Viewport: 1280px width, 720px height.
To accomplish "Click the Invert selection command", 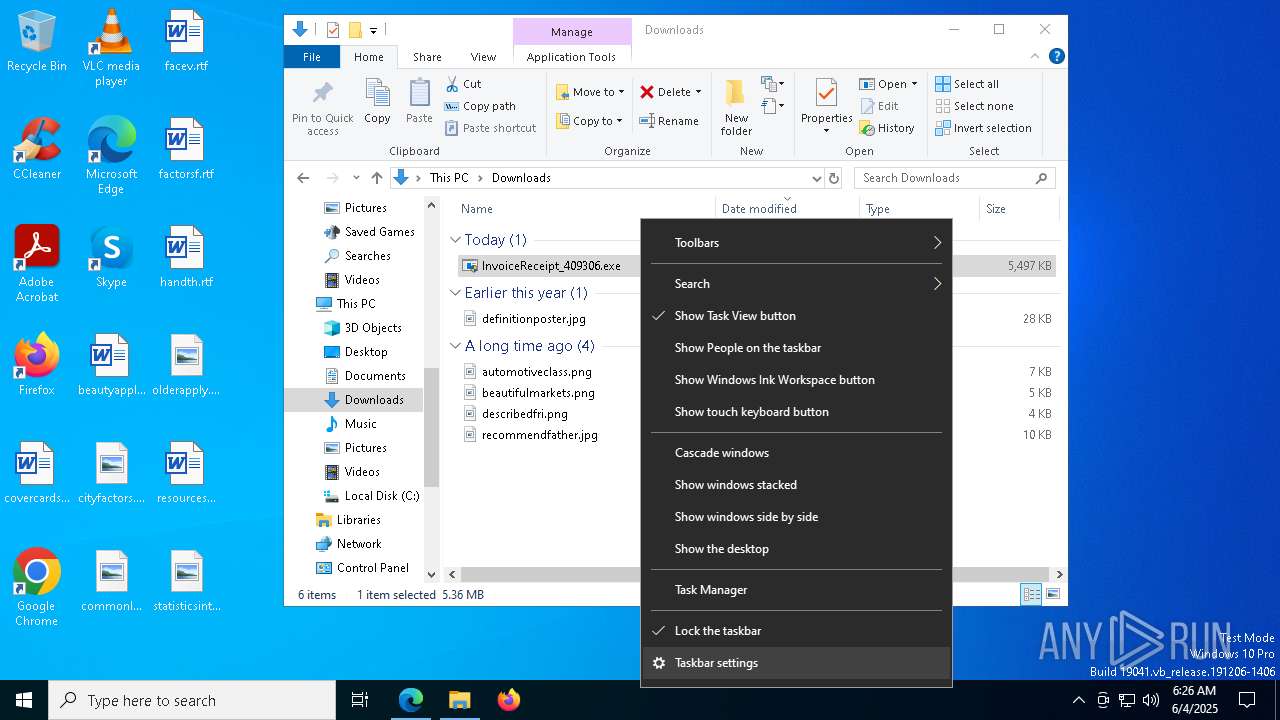I will (983, 128).
